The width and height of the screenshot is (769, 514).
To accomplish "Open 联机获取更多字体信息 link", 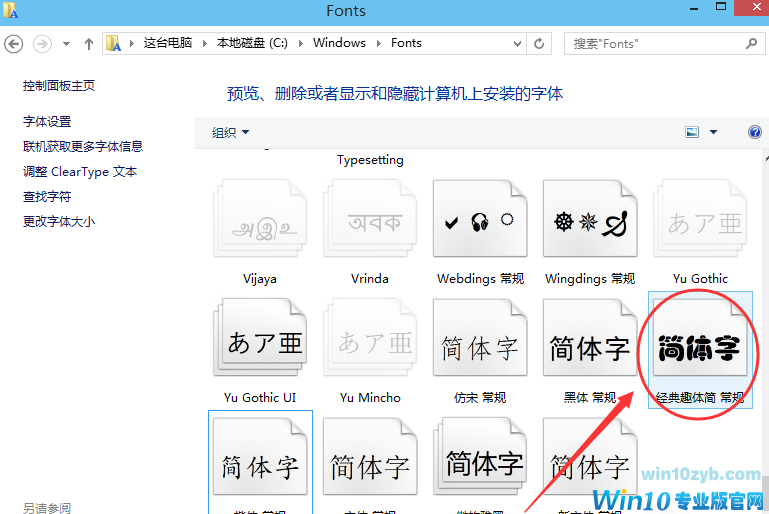I will click(x=83, y=146).
